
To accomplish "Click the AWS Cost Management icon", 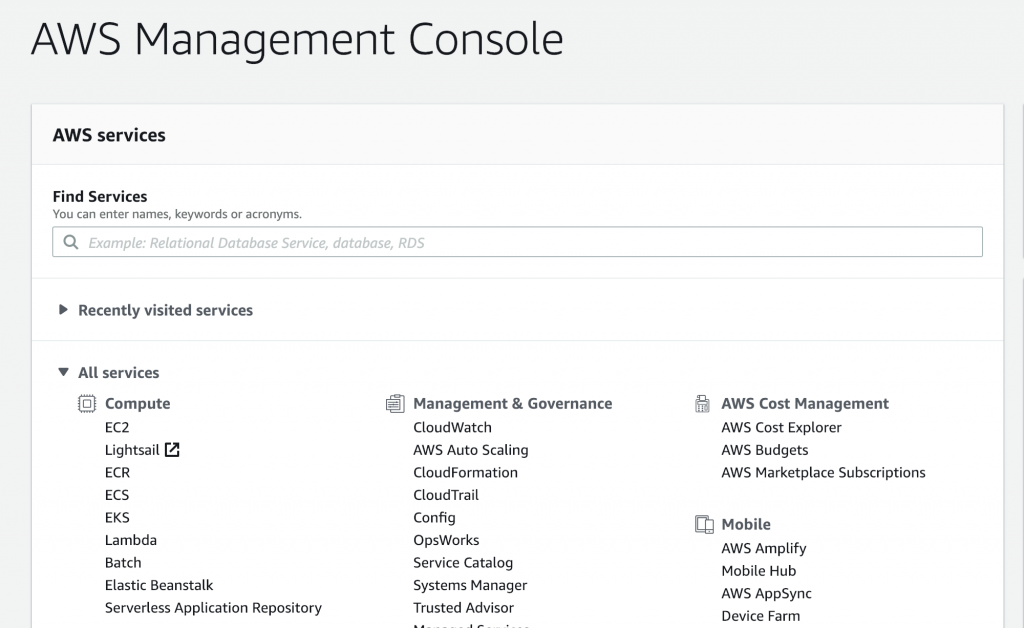I will point(702,404).
